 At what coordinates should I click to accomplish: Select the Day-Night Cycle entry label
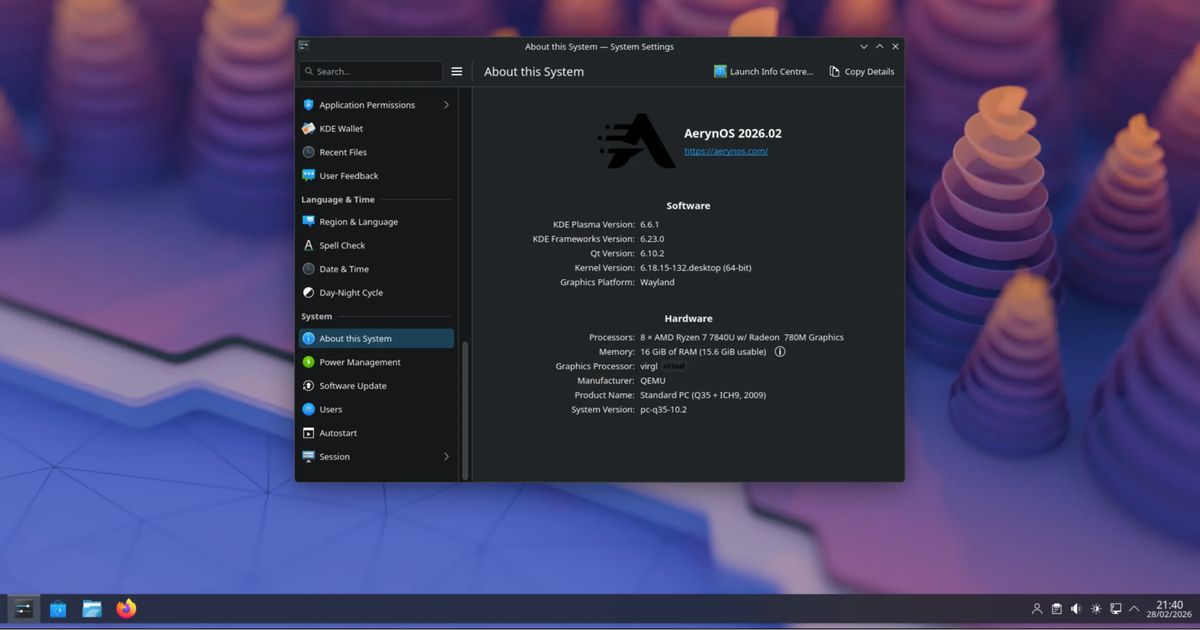point(351,293)
